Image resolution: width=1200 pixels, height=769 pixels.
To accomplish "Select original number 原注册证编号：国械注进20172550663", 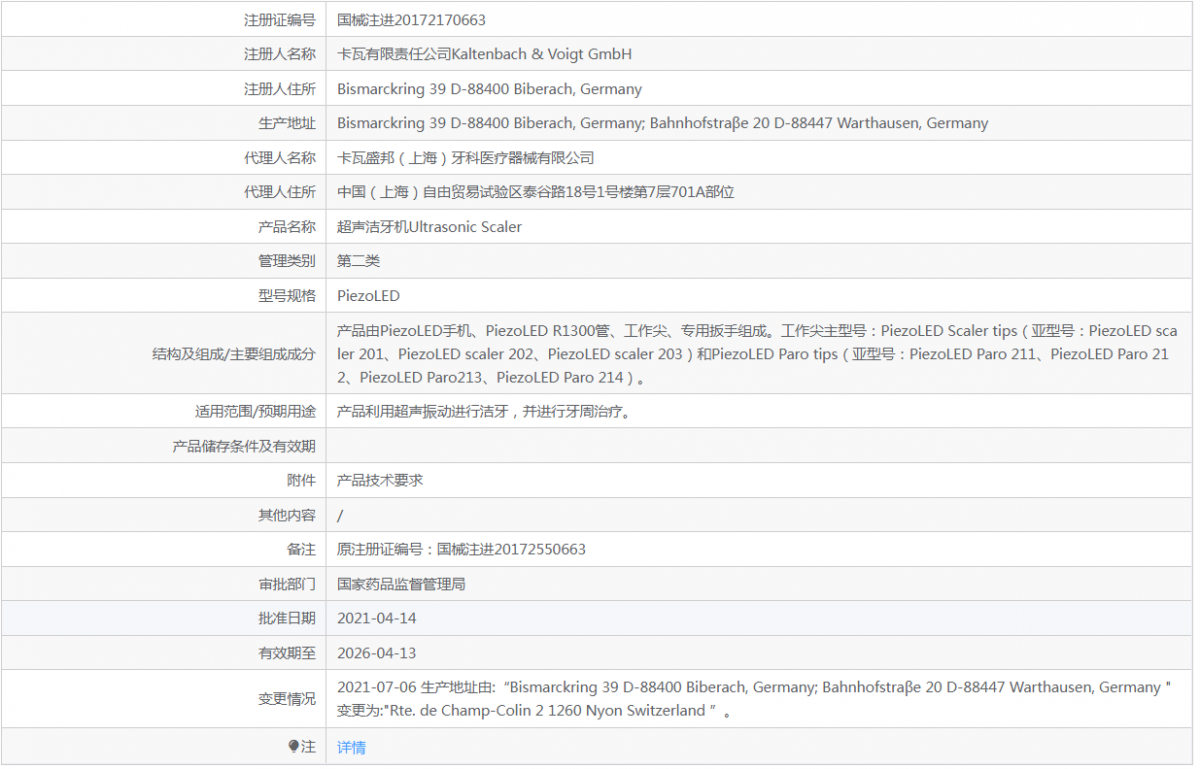I will coord(461,549).
